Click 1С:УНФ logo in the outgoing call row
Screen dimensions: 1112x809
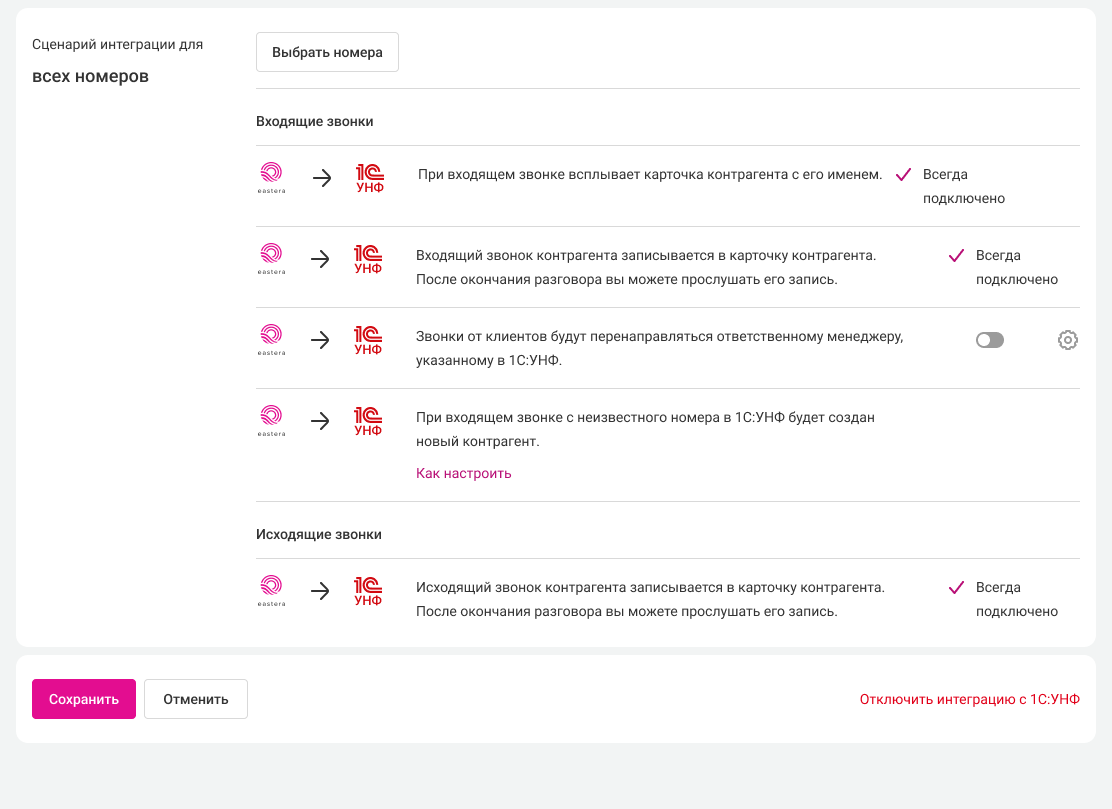[368, 591]
